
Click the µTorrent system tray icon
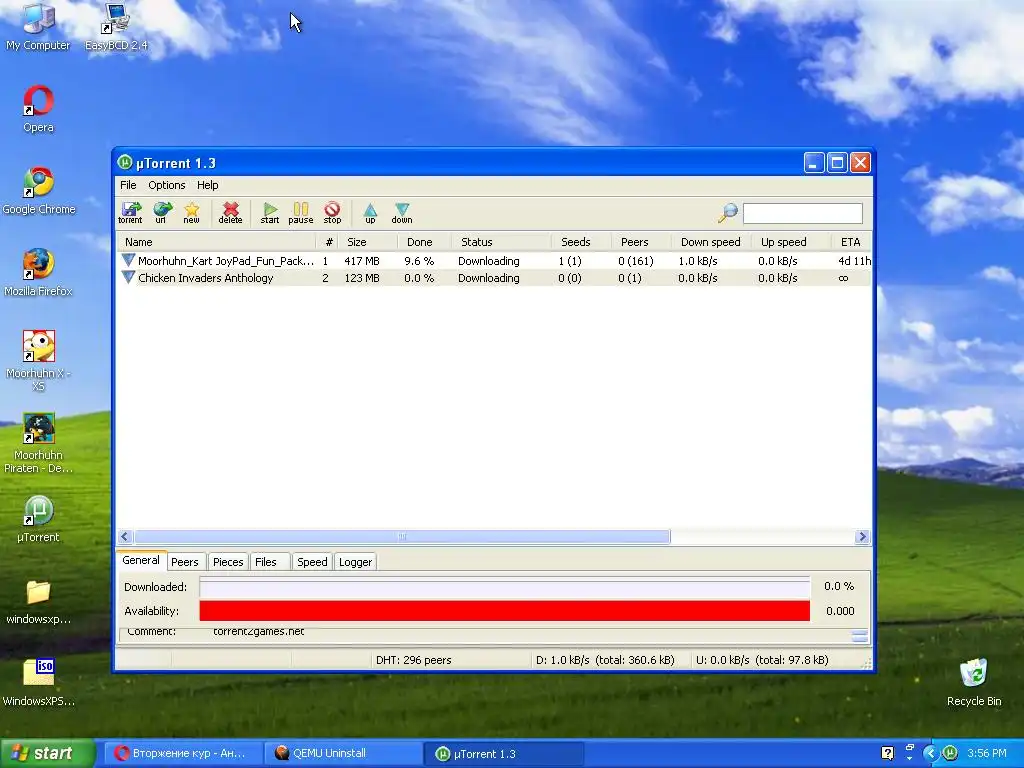coord(950,753)
